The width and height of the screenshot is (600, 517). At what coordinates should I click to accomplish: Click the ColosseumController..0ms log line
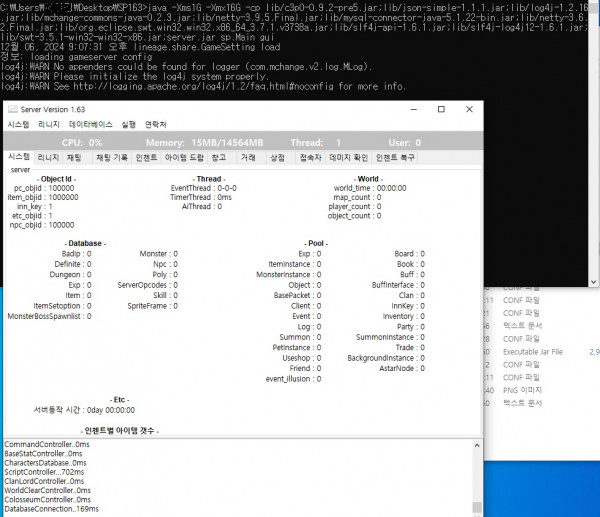tap(47, 500)
